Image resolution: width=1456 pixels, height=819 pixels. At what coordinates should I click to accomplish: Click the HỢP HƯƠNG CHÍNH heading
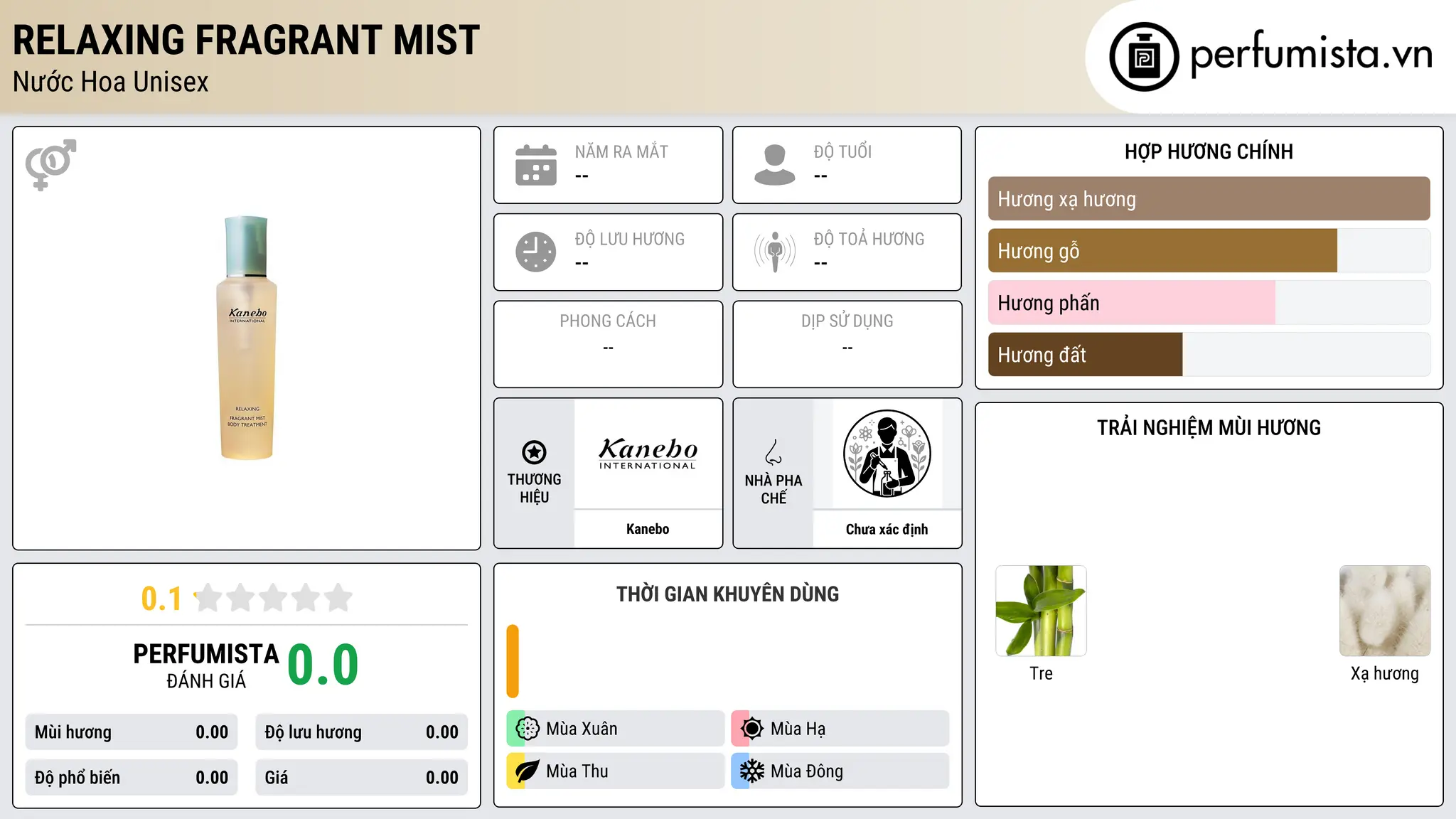pos(1209,151)
